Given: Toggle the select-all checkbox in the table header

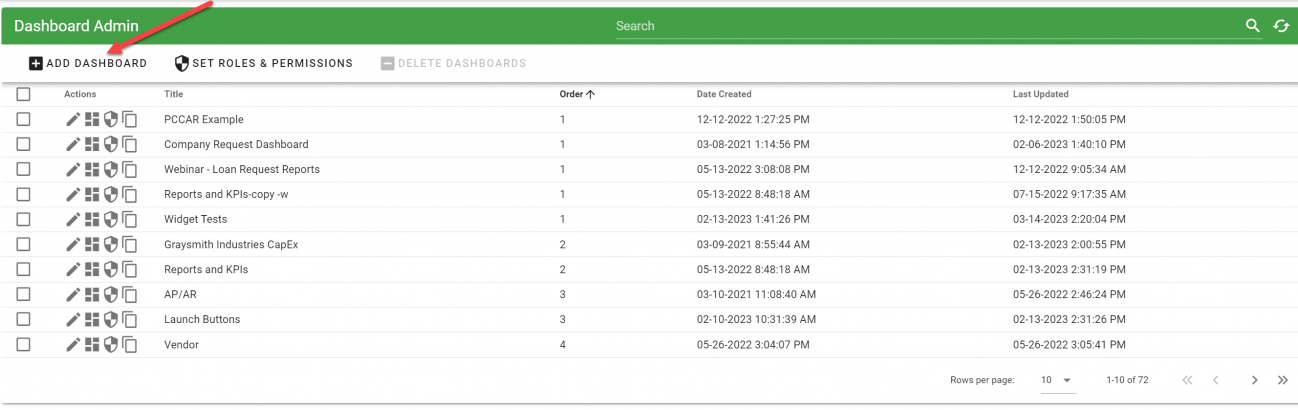Looking at the screenshot, I should (x=24, y=94).
